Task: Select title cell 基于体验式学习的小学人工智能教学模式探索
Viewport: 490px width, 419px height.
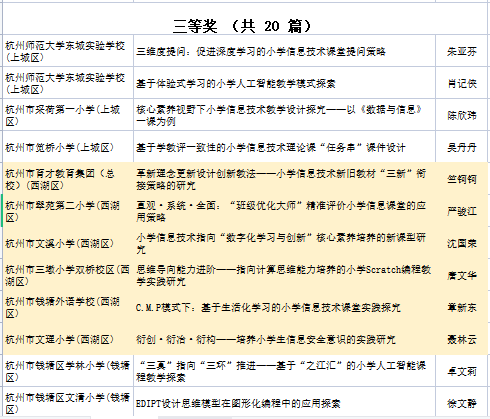Action: 284,83
